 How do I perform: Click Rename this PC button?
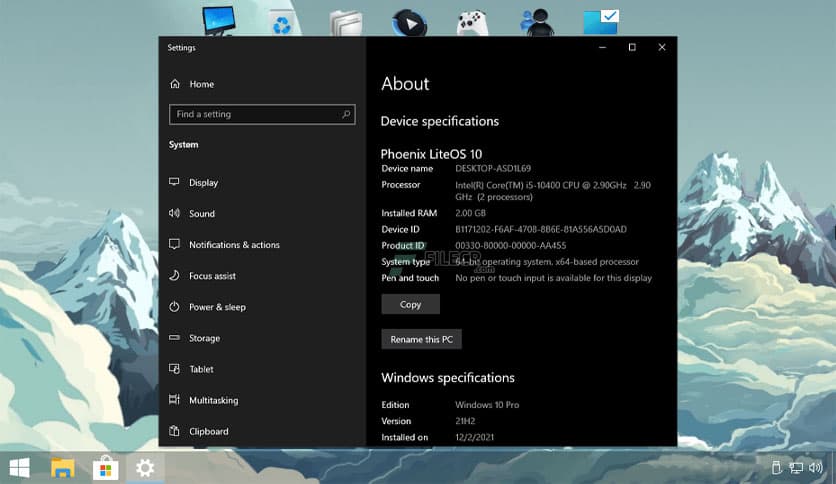tap(421, 339)
